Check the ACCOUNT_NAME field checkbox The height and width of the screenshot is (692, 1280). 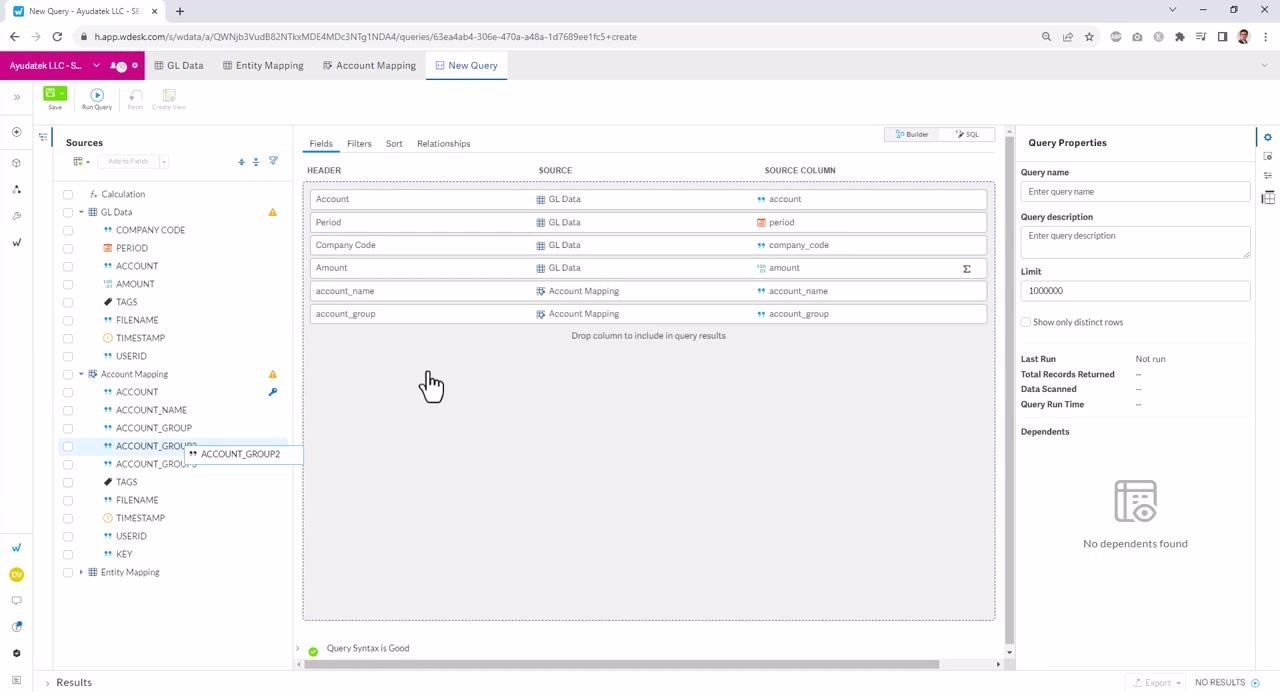pyautogui.click(x=68, y=410)
